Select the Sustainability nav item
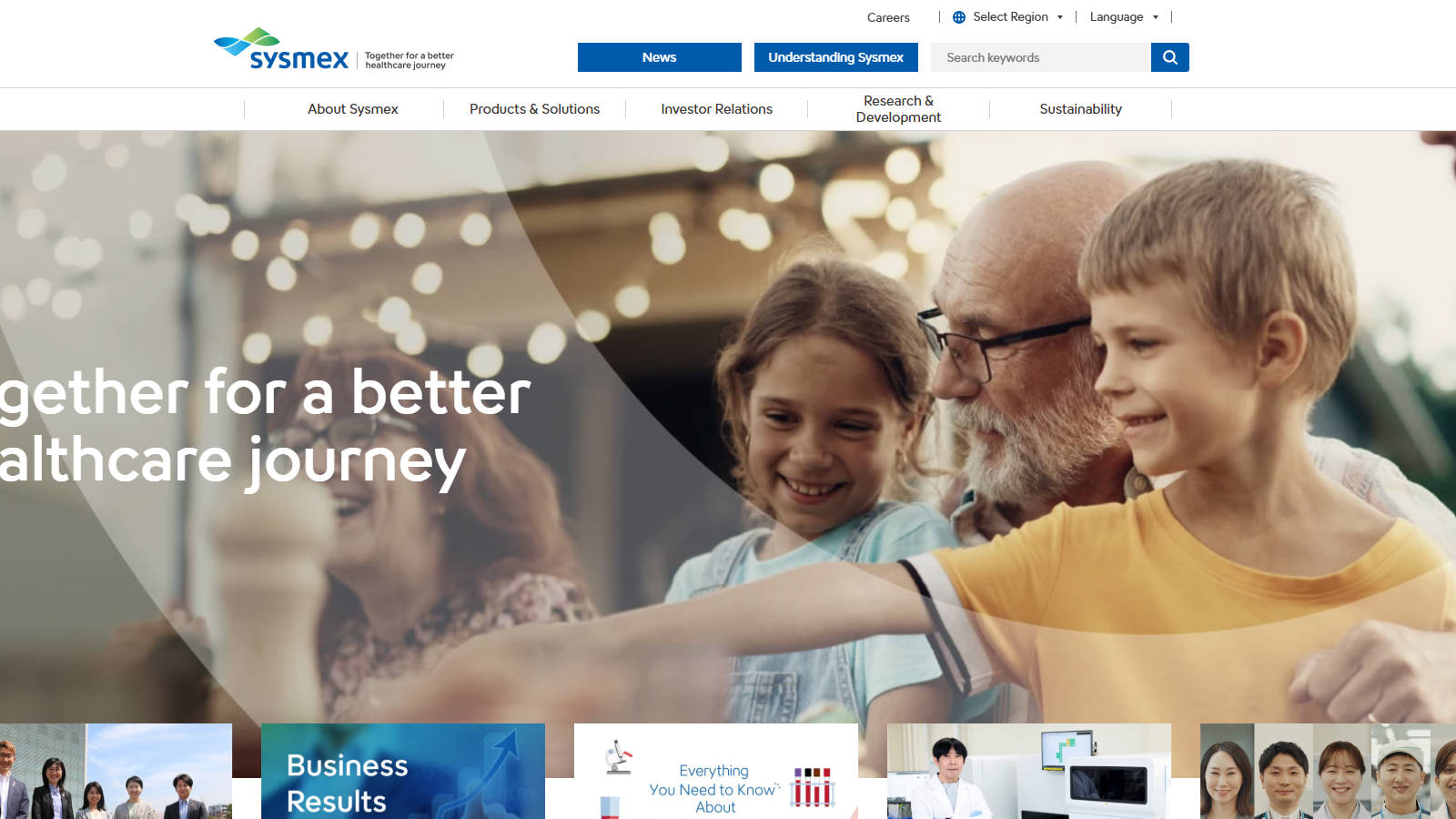 [x=1080, y=109]
